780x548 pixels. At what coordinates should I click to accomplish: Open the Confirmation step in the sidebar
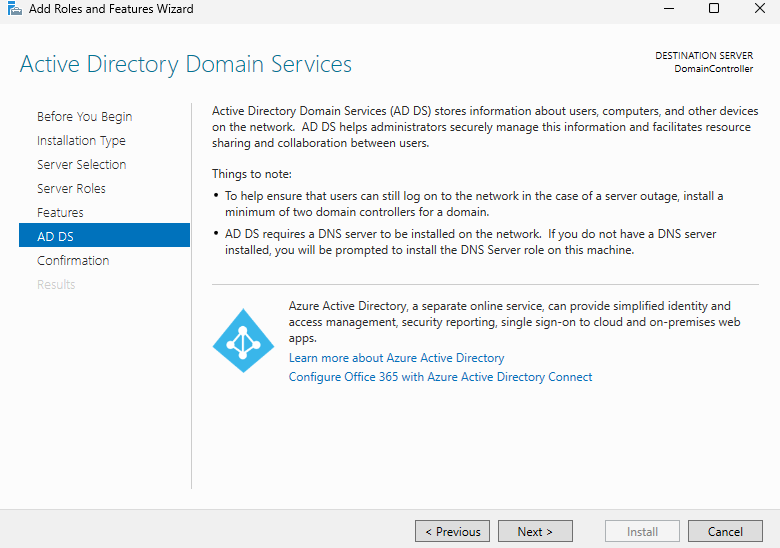73,261
